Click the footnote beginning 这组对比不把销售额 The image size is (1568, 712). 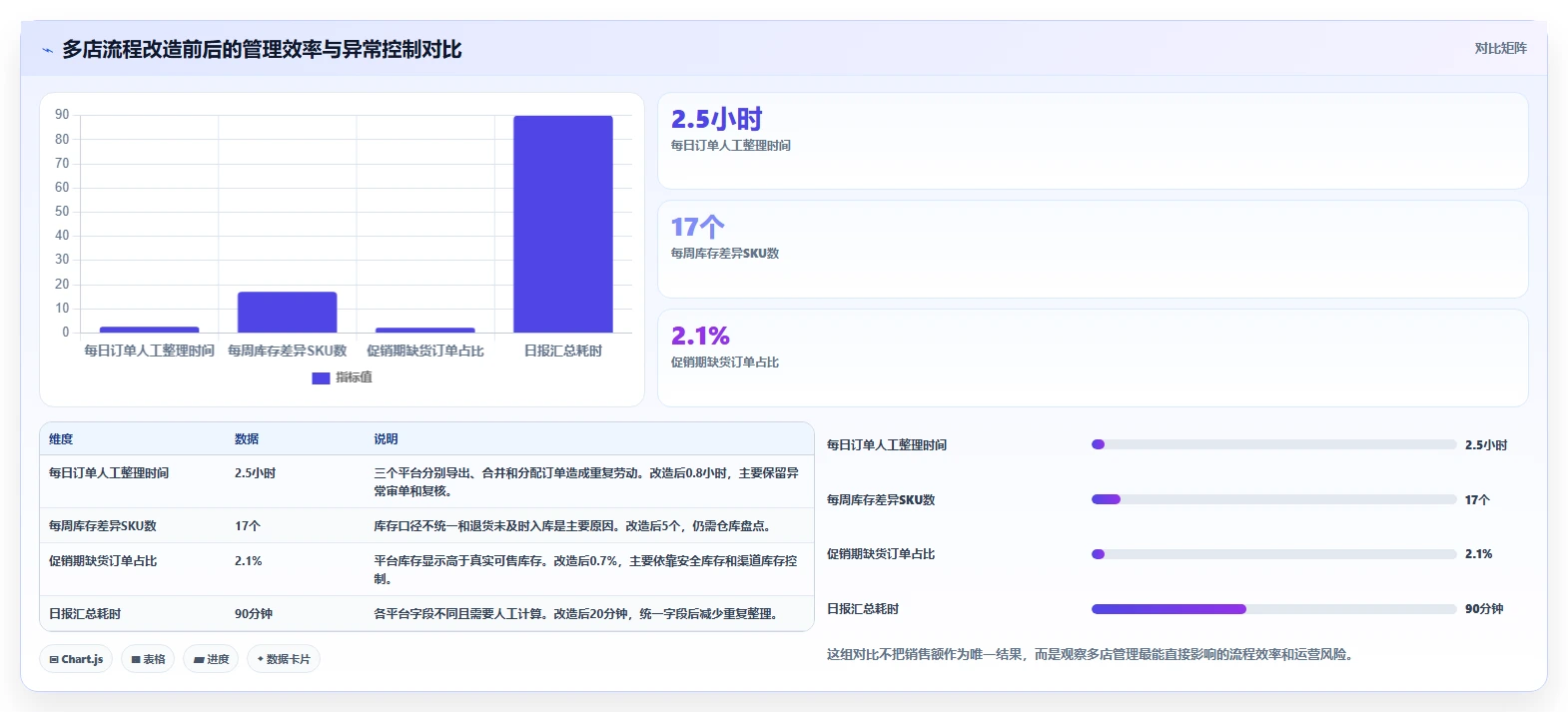(x=1090, y=655)
